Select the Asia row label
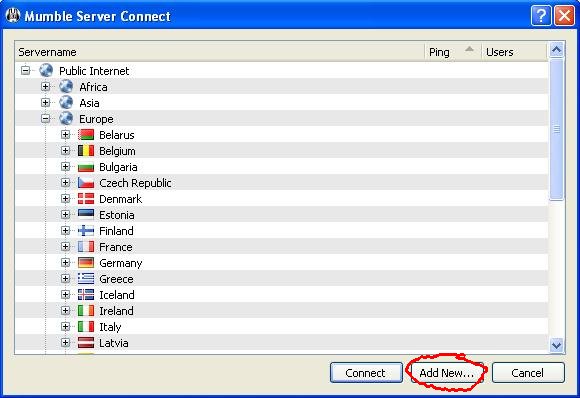This screenshot has height=398, width=580. click(89, 103)
